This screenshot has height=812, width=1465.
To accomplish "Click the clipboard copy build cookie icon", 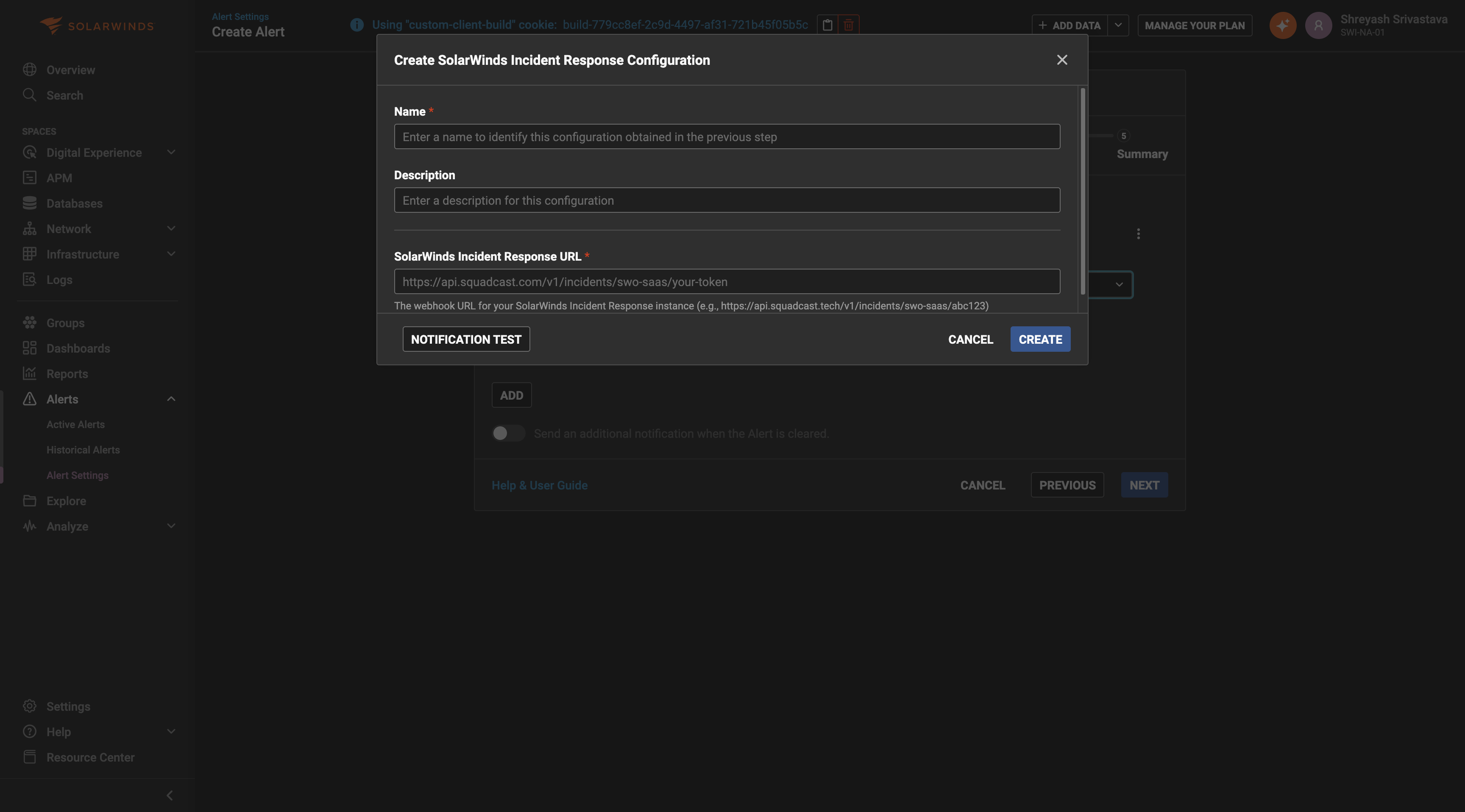I will [x=827, y=25].
